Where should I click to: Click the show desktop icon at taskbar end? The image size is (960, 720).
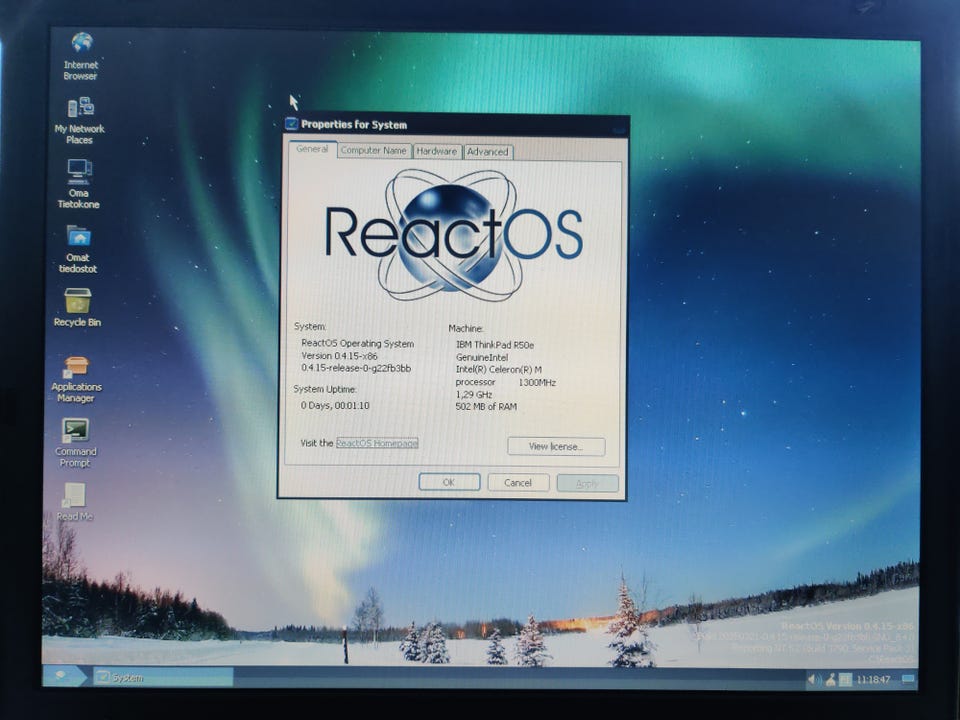(x=908, y=680)
